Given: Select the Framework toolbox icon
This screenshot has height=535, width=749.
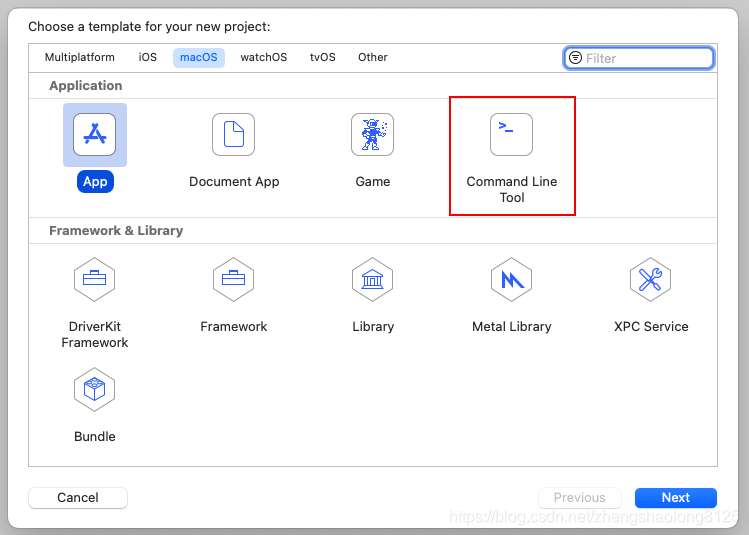Looking at the screenshot, I should 234,279.
